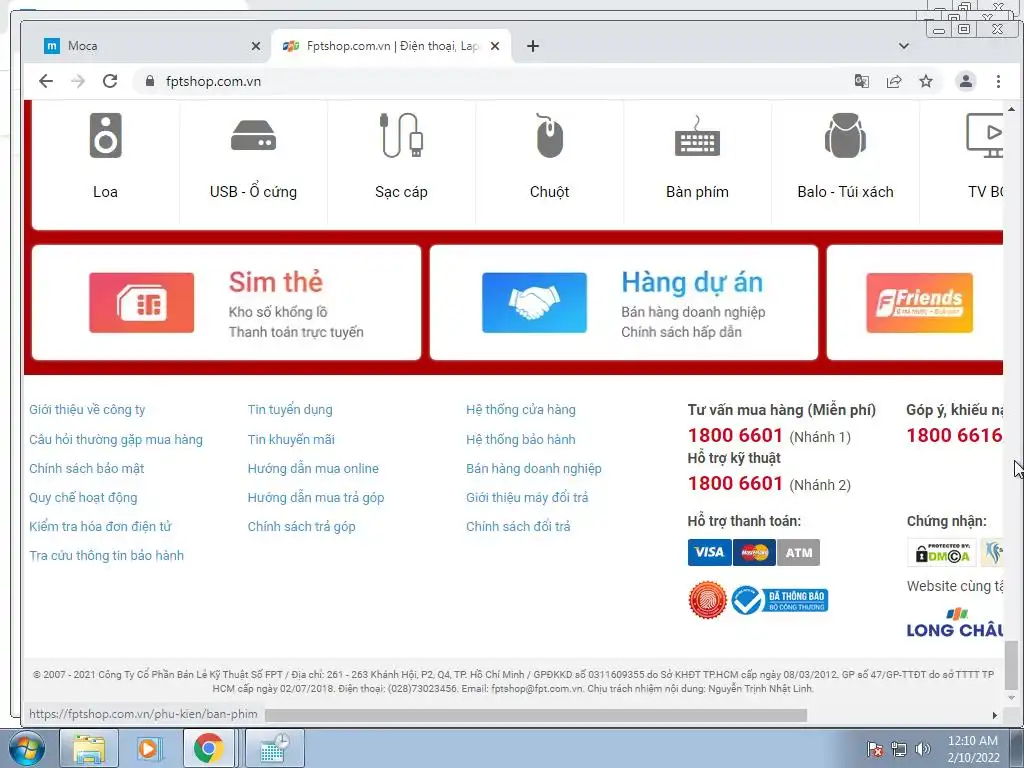Click the volume speaker tray icon

click(x=922, y=749)
